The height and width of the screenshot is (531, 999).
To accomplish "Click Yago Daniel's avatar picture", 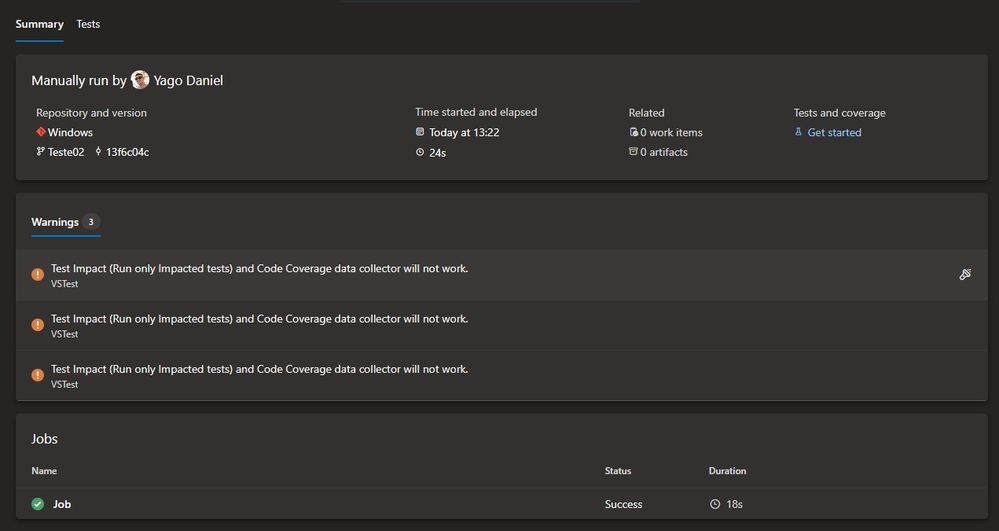I will [x=140, y=80].
